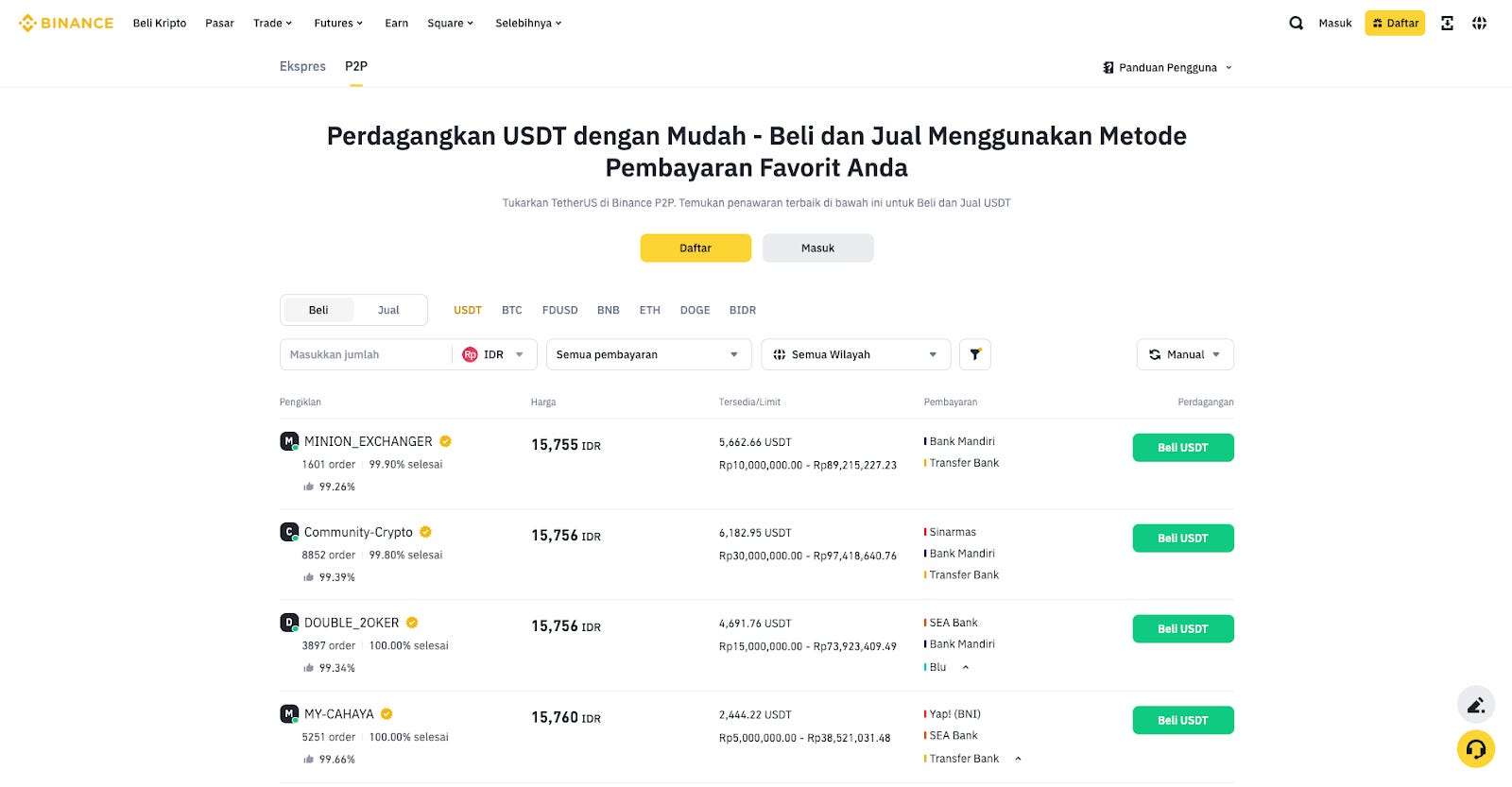Click thumbs-up icon beside 99.34%
The image size is (1512, 787).
pyautogui.click(x=308, y=668)
